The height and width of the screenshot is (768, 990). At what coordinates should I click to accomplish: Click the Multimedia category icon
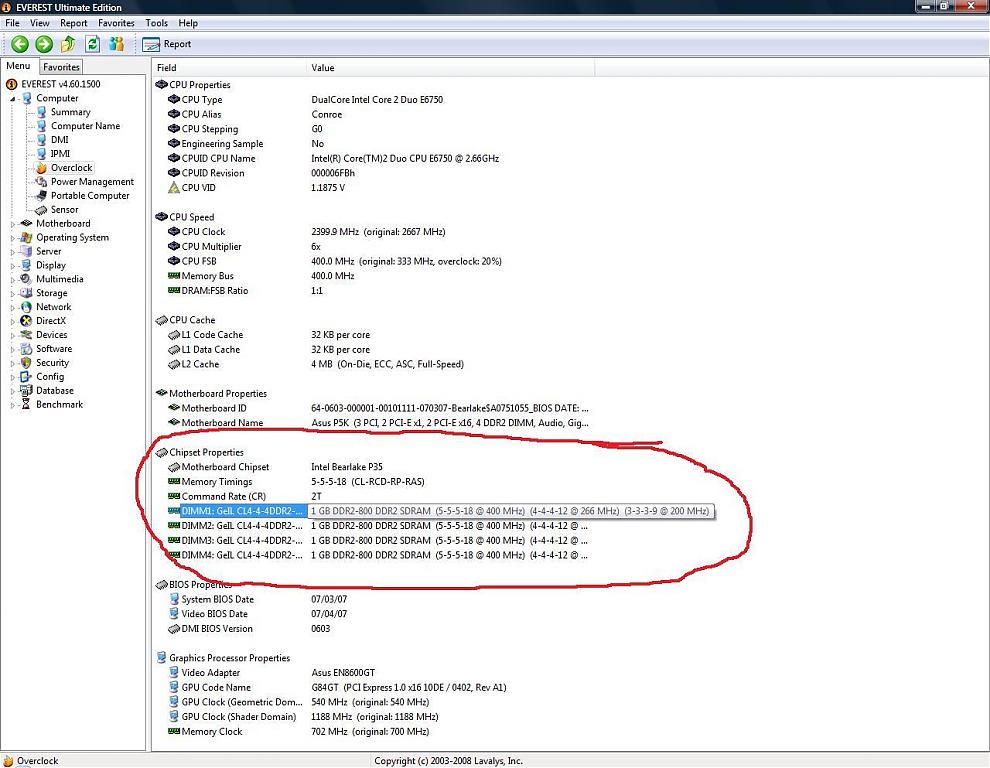coord(26,279)
